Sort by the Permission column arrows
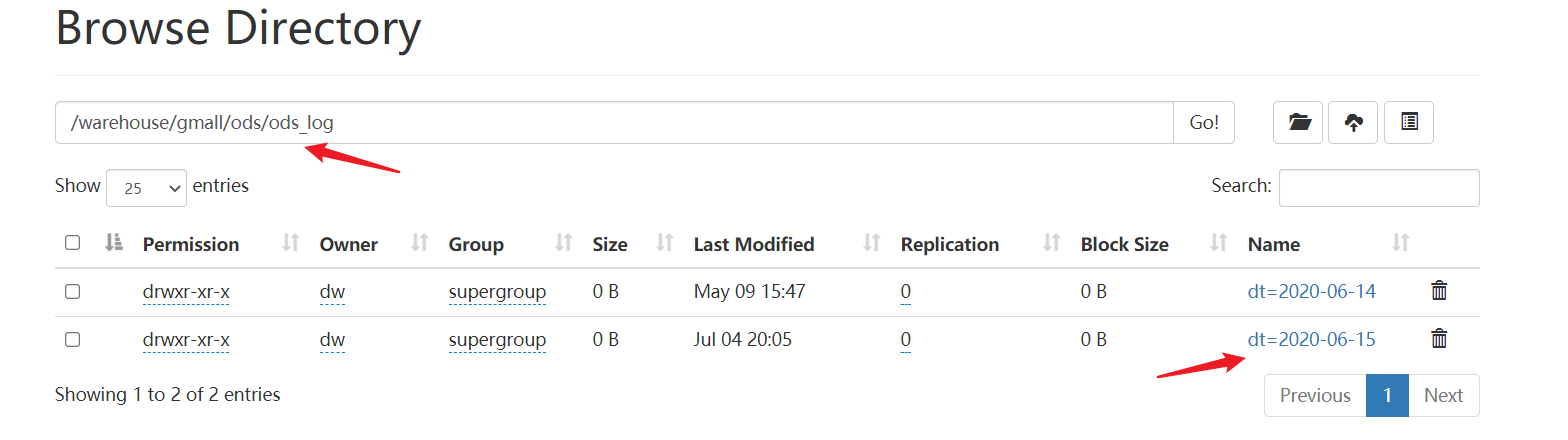This screenshot has height=440, width=1568. pos(291,243)
